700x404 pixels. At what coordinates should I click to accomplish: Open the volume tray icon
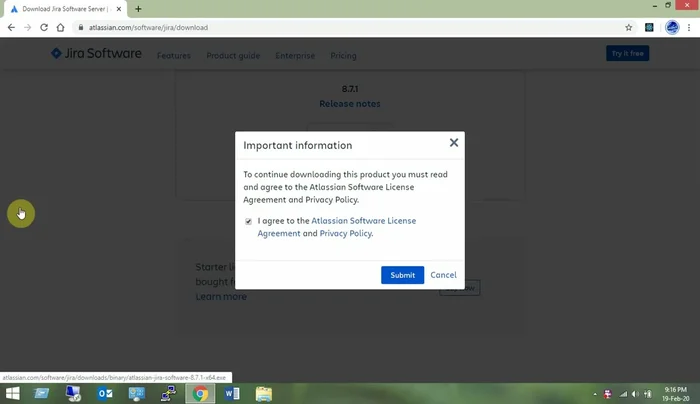635,394
